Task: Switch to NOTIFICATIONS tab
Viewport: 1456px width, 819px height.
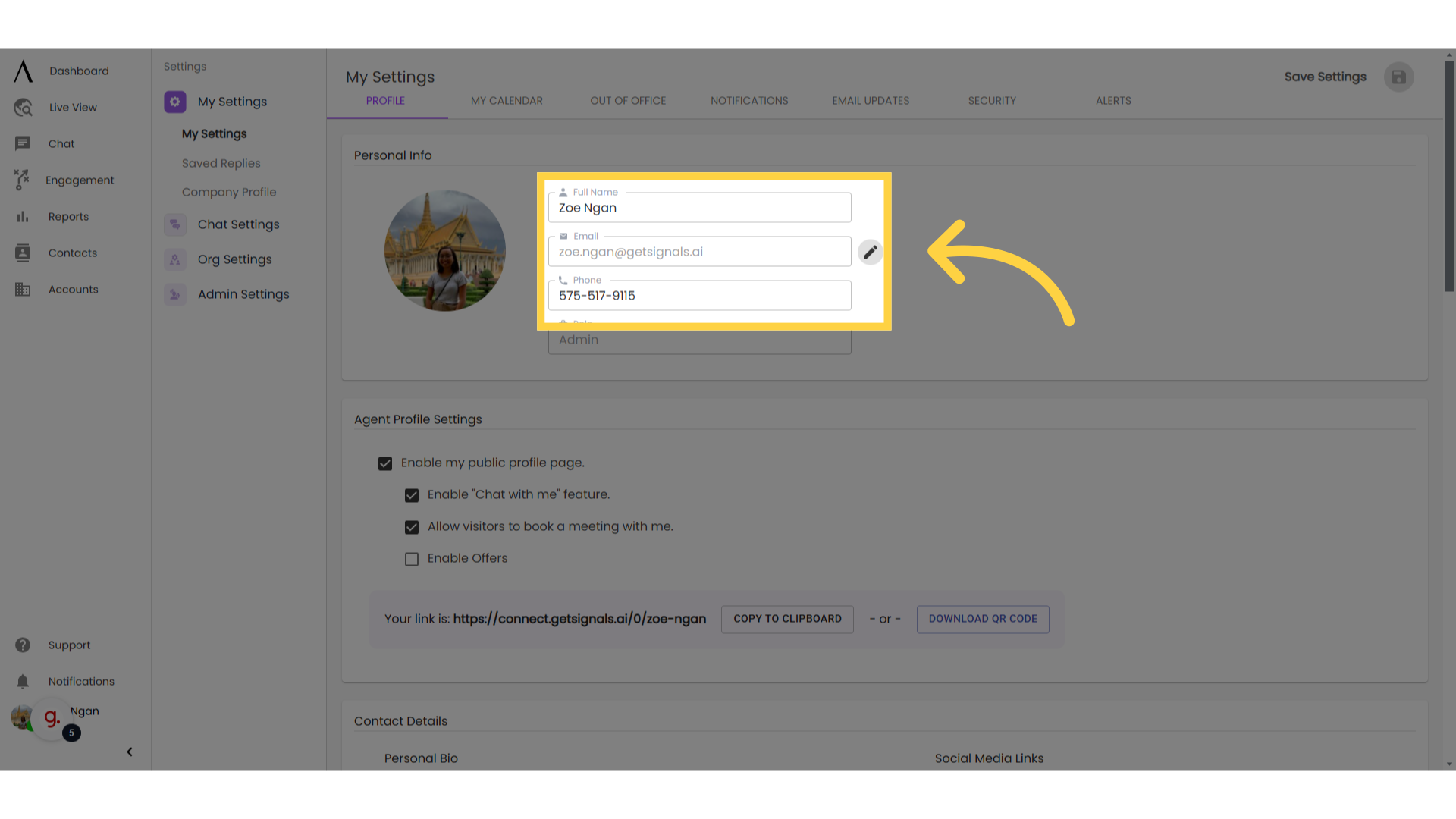Action: pyautogui.click(x=749, y=100)
